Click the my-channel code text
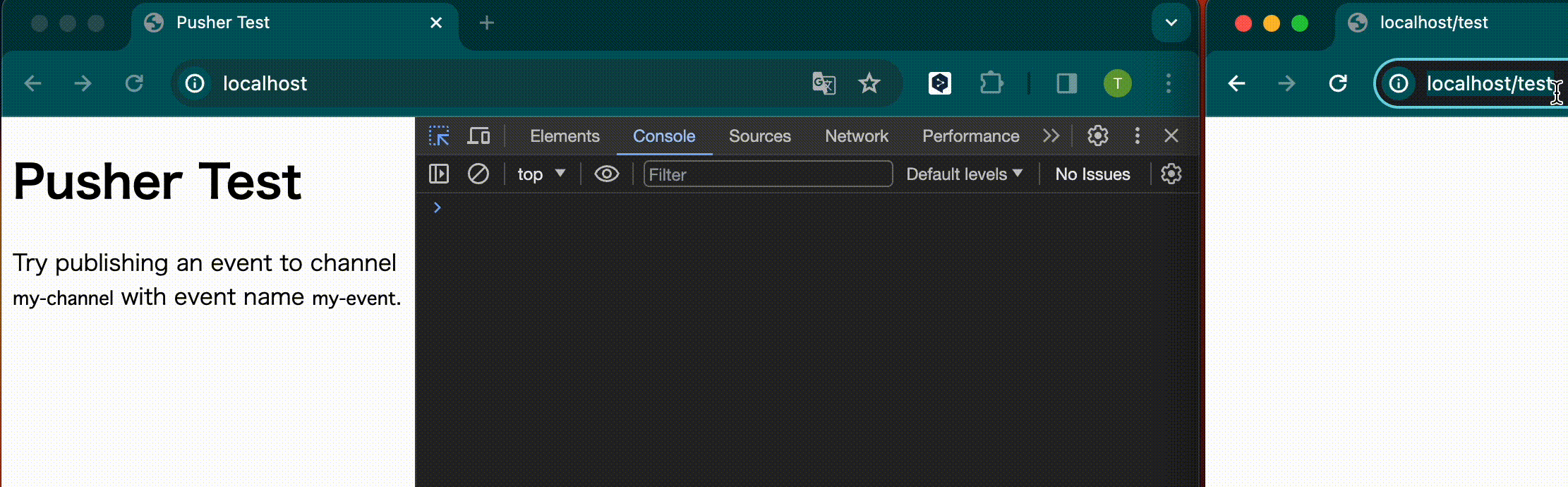The image size is (1568, 487). click(64, 299)
